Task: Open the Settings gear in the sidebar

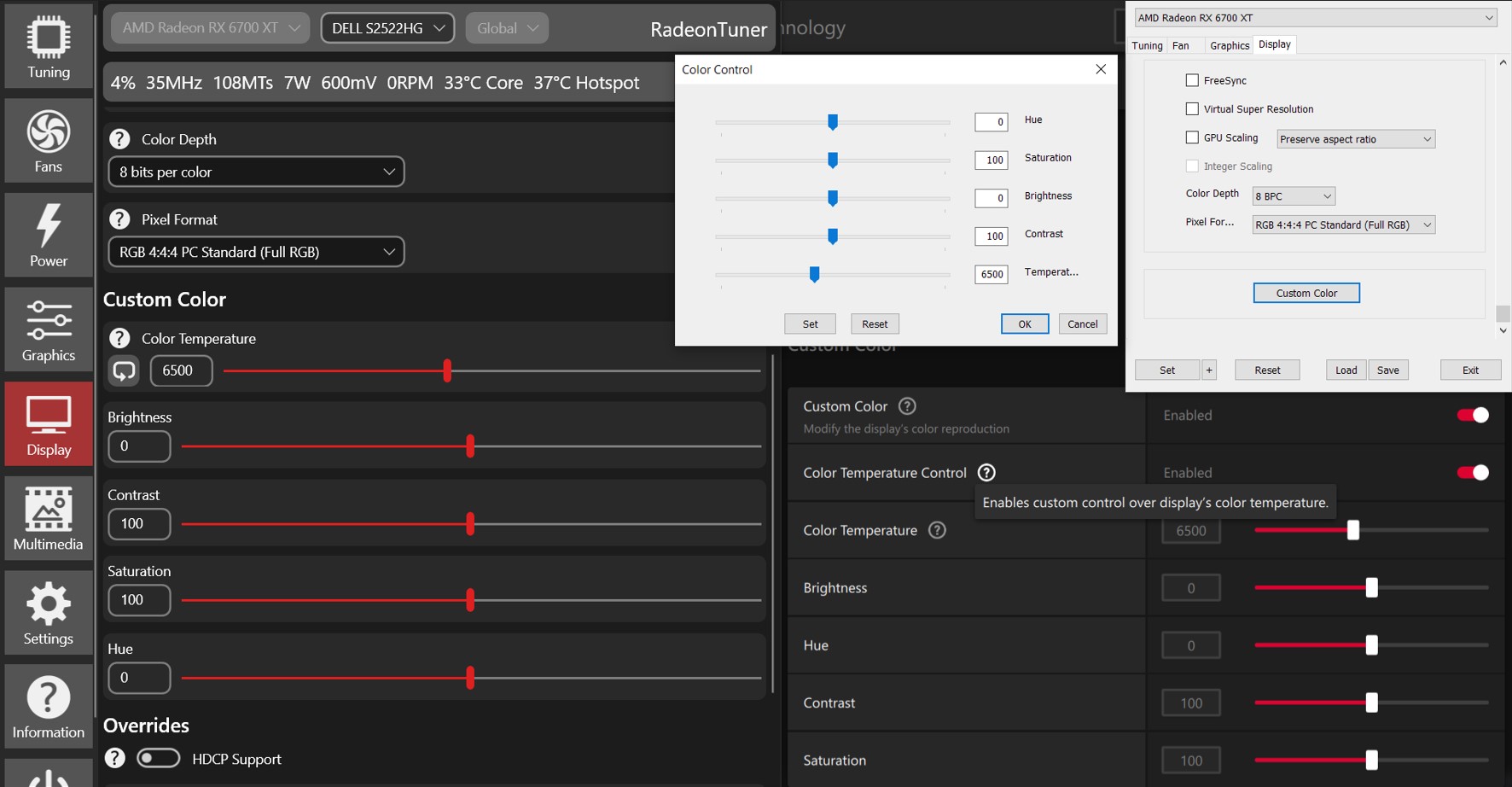Action: (x=49, y=612)
